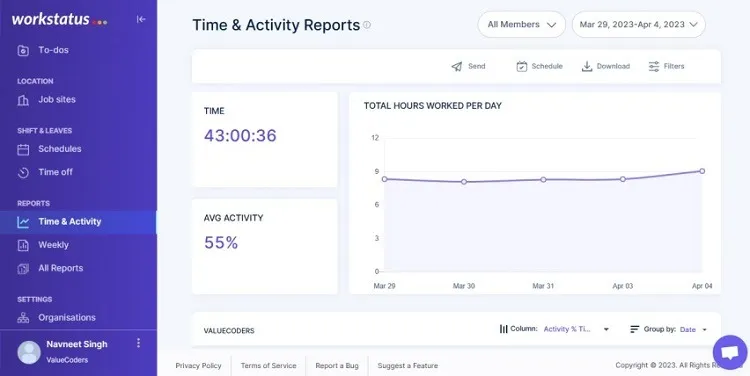Open the chat support bubble
The image size is (750, 376).
click(x=729, y=353)
